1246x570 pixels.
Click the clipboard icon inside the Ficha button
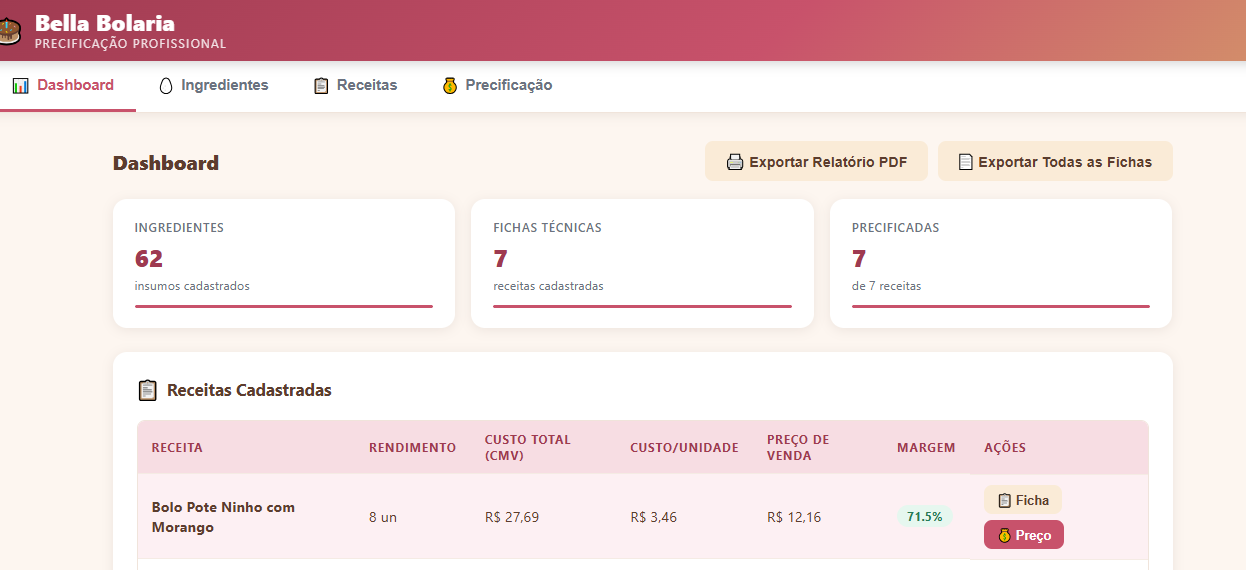coord(1005,500)
